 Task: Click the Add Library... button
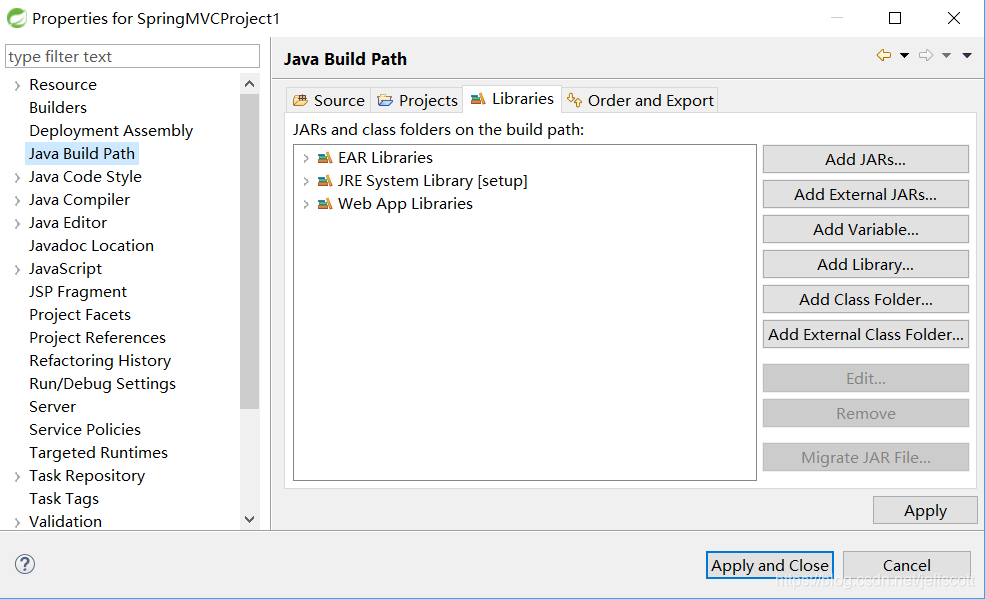[866, 264]
